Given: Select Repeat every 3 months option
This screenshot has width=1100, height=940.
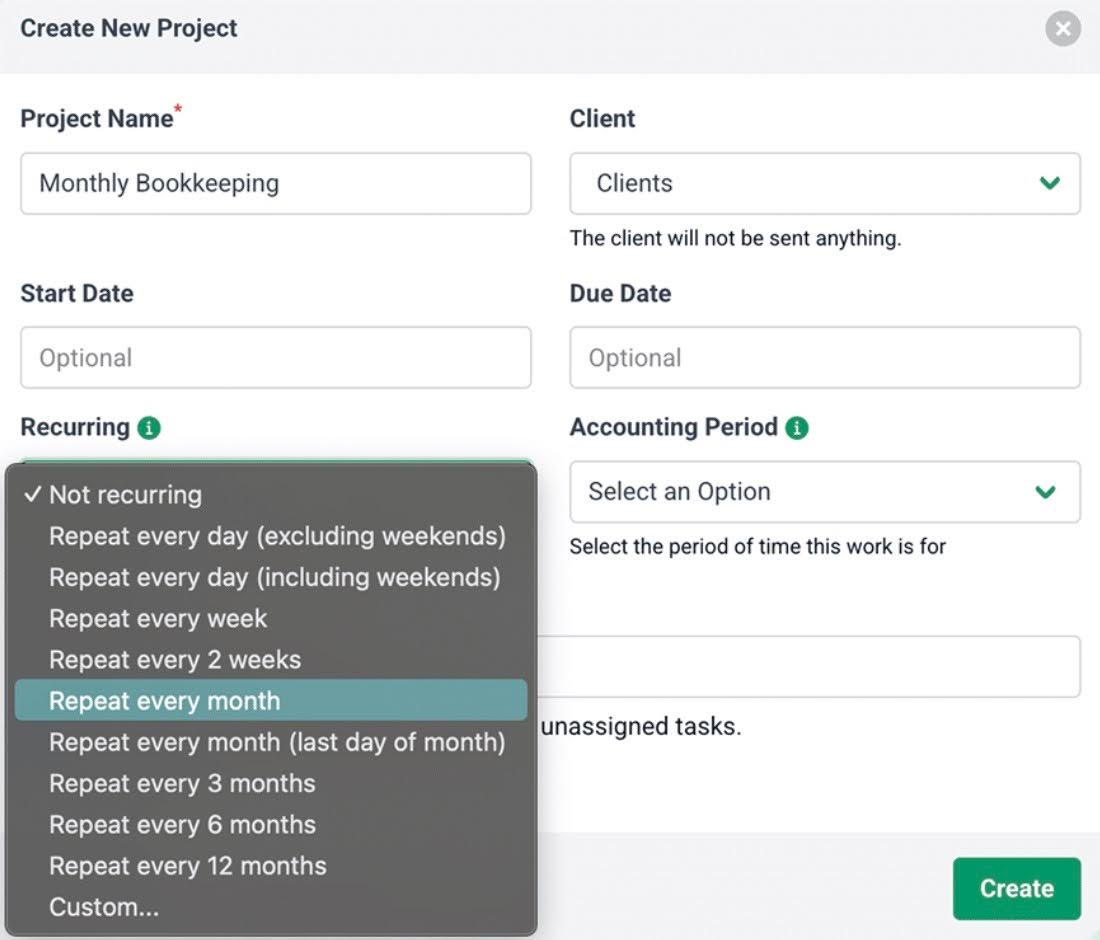Looking at the screenshot, I should click(x=181, y=783).
